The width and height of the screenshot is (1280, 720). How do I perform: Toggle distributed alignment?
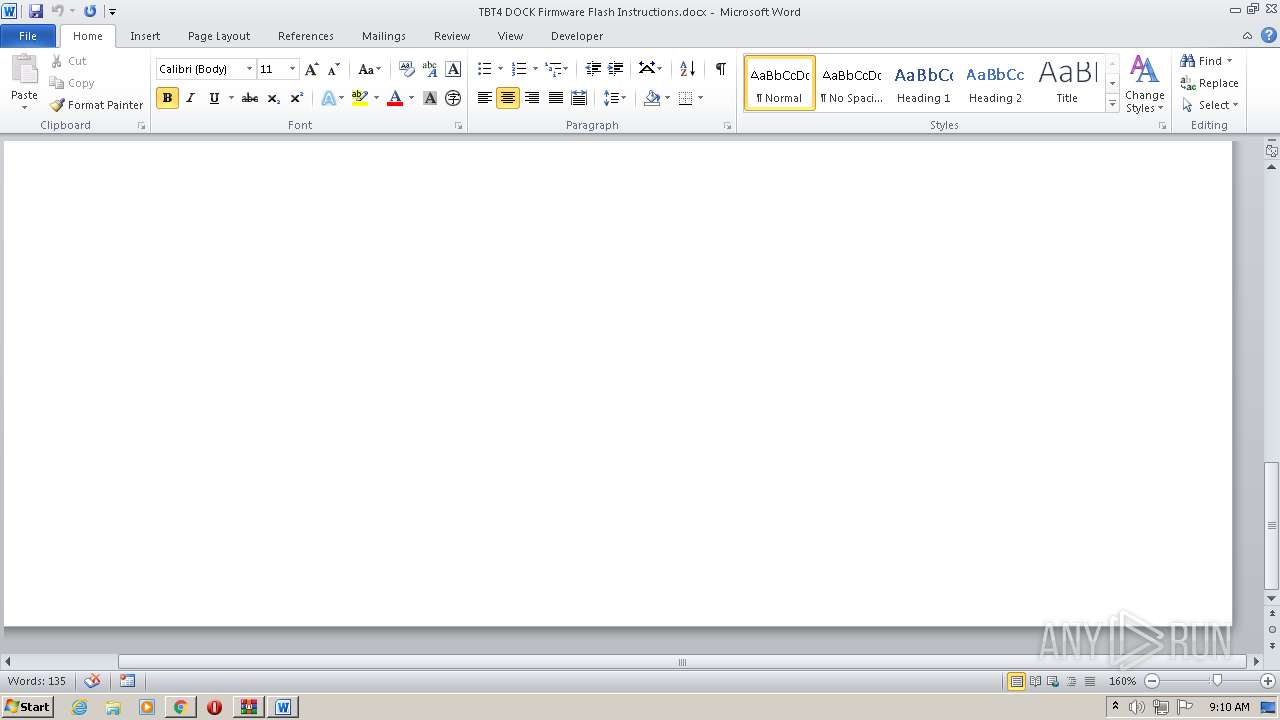[x=579, y=98]
